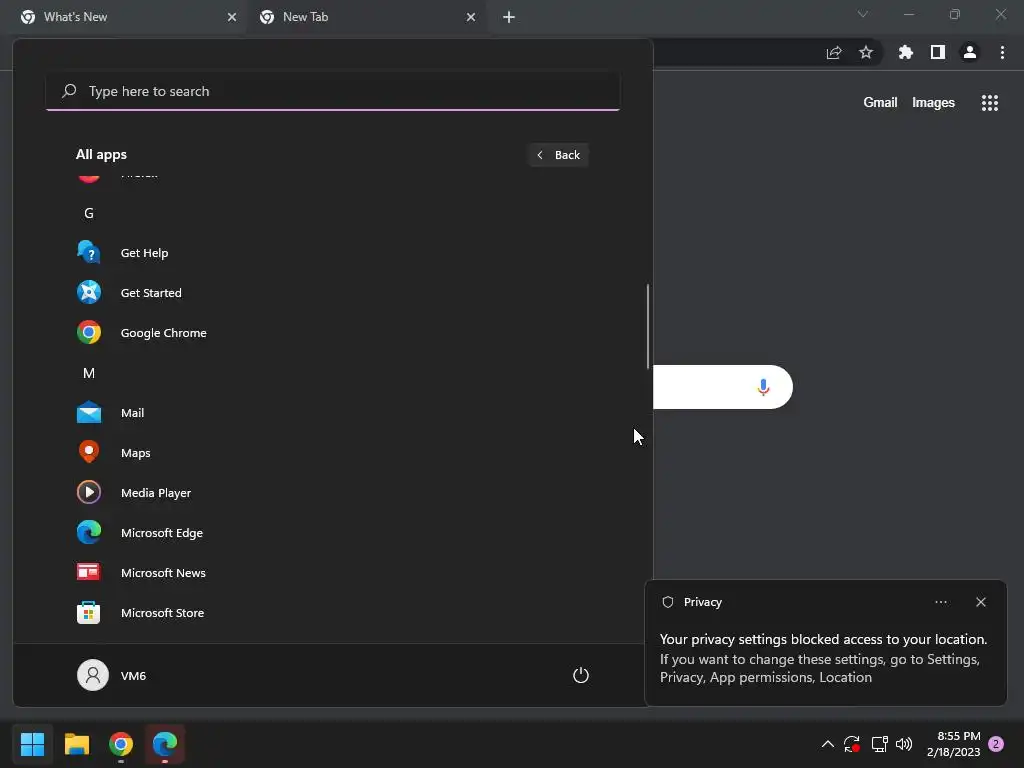Open the VM6 user account avatar
Image resolution: width=1024 pixels, height=768 pixels.
[x=93, y=675]
